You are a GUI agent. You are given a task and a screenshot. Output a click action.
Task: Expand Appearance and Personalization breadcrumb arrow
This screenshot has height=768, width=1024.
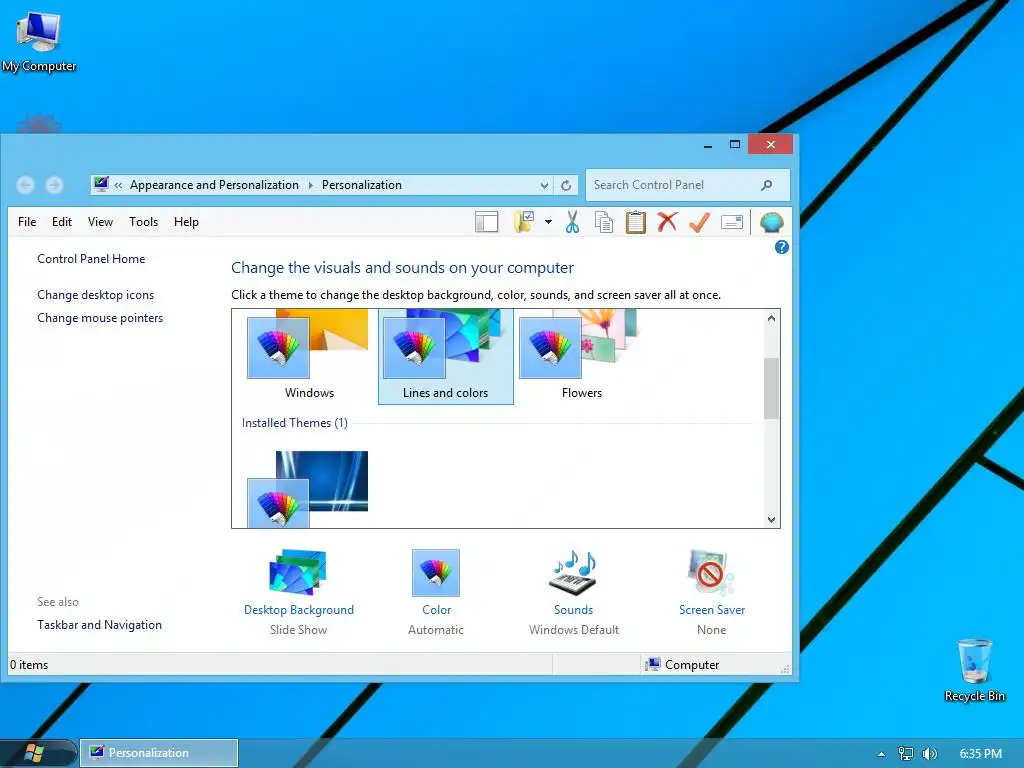(x=310, y=185)
